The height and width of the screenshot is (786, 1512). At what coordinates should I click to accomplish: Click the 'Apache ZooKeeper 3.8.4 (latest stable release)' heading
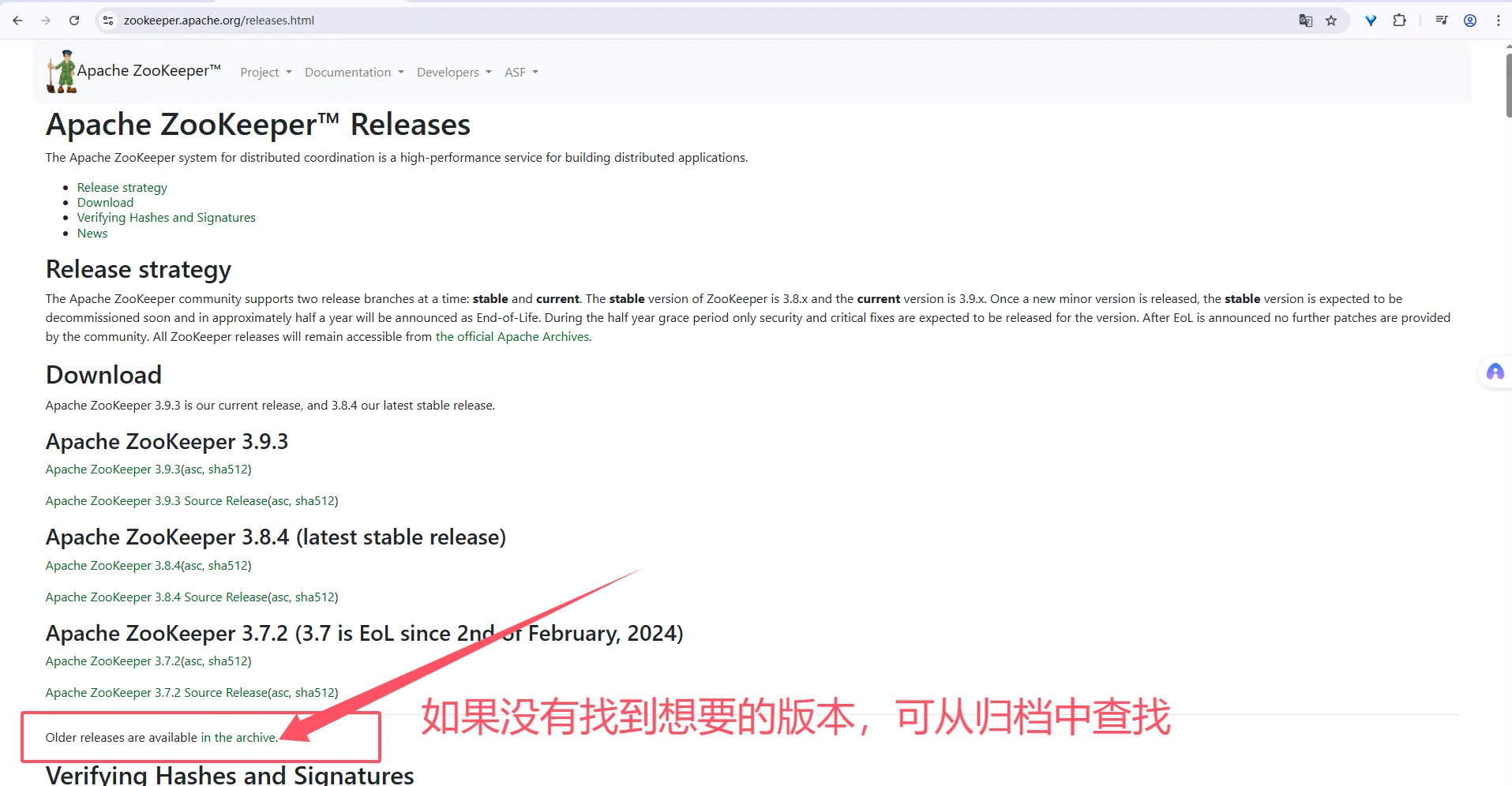pyautogui.click(x=276, y=537)
